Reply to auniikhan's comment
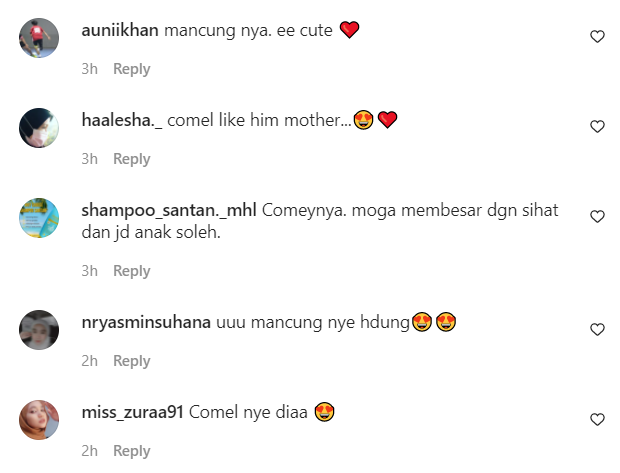Image resolution: width=620 pixels, height=473 pixels. coord(132,69)
